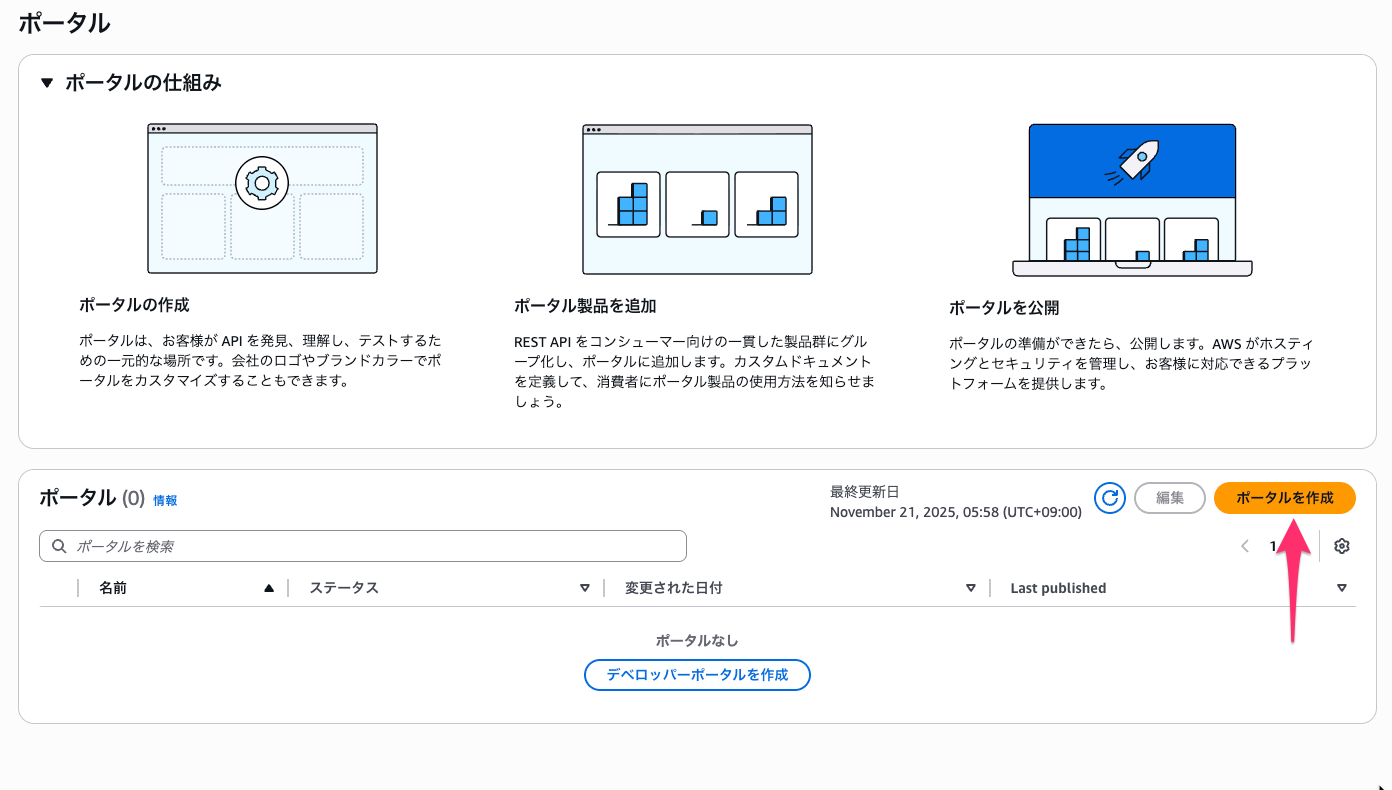Click the 名前 column header label

tap(113, 588)
